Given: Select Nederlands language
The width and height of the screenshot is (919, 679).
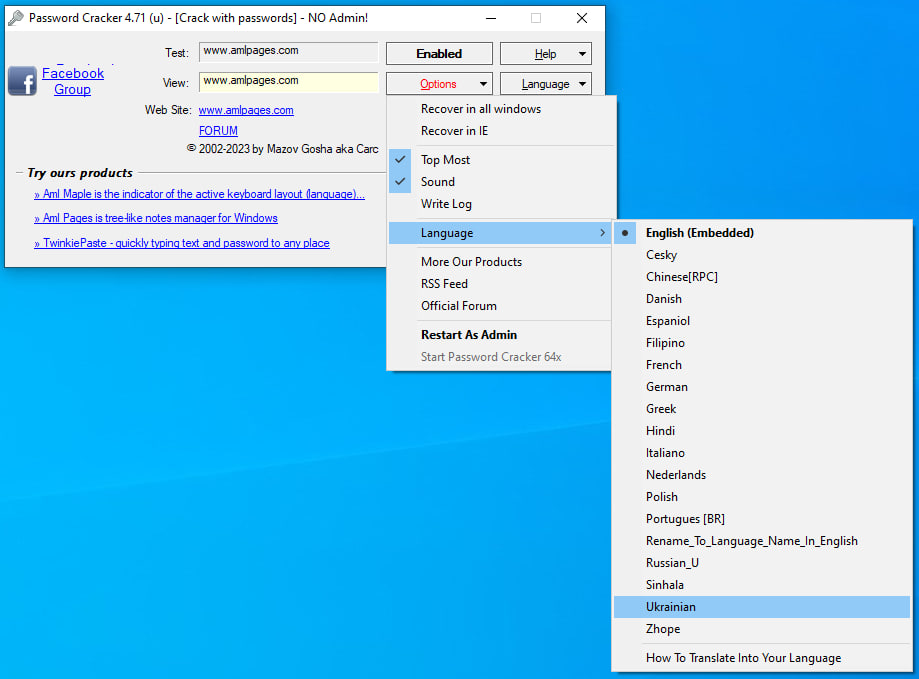Looking at the screenshot, I should pyautogui.click(x=762, y=475).
